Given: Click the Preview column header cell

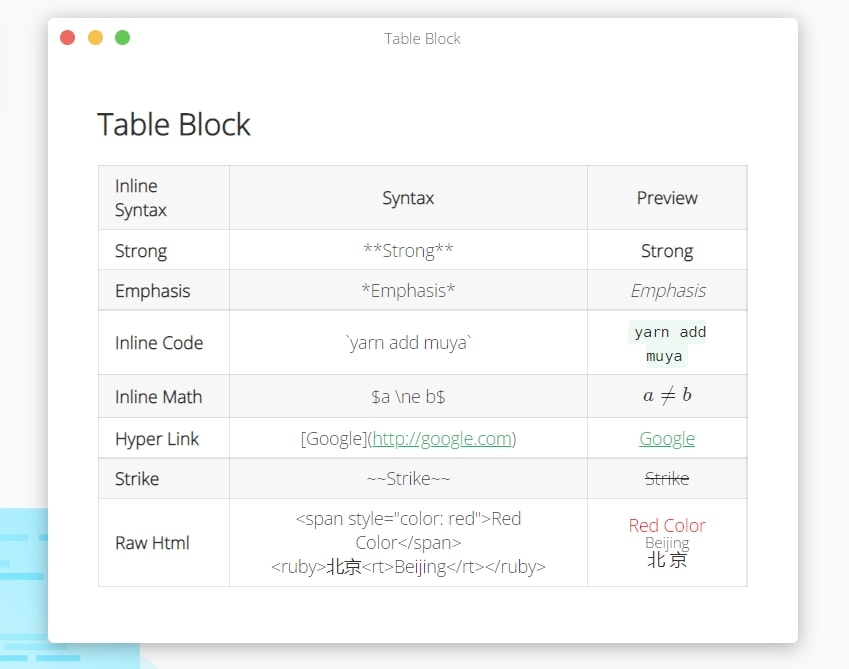Looking at the screenshot, I should pyautogui.click(x=667, y=198).
